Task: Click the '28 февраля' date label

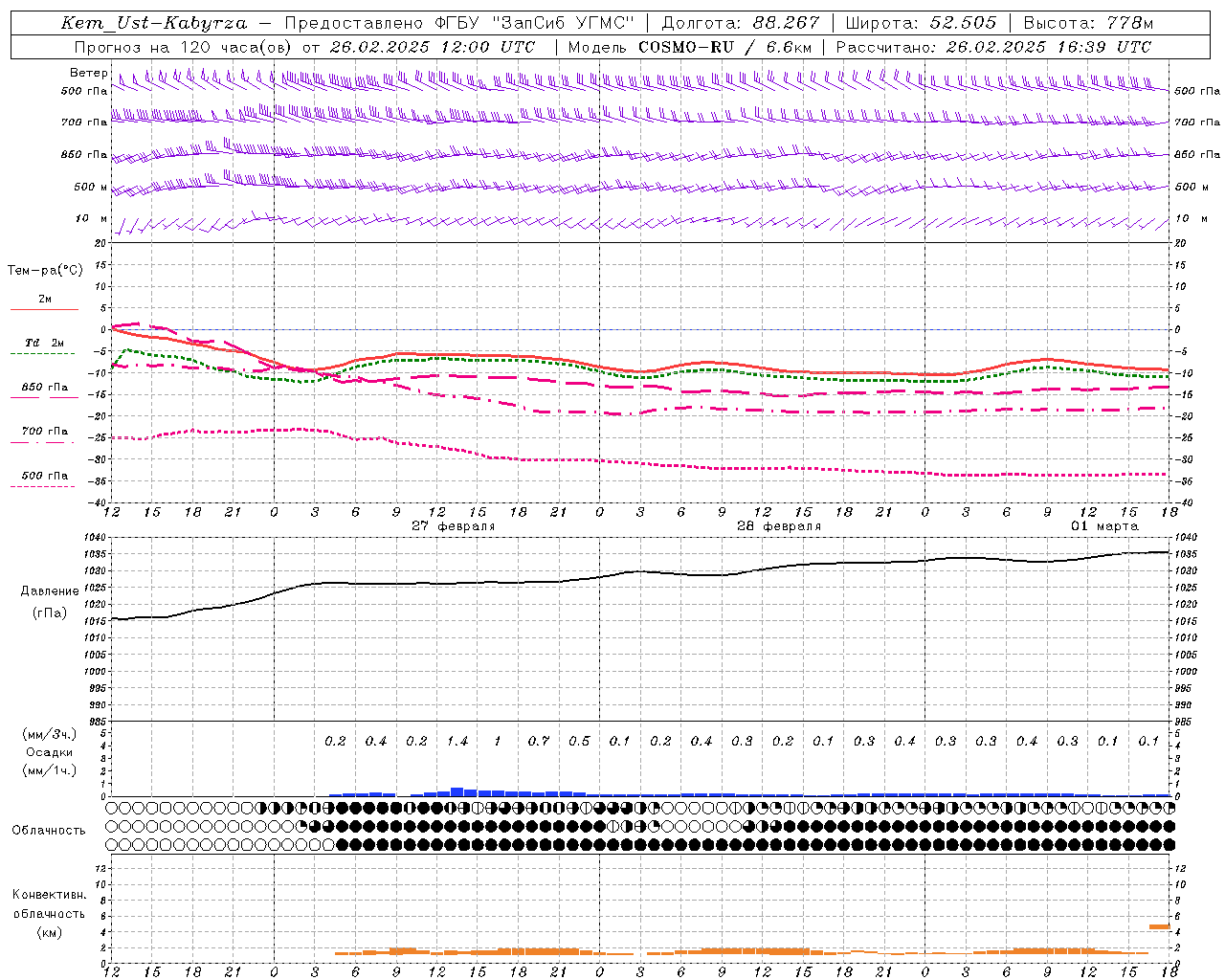Action: 779,526
